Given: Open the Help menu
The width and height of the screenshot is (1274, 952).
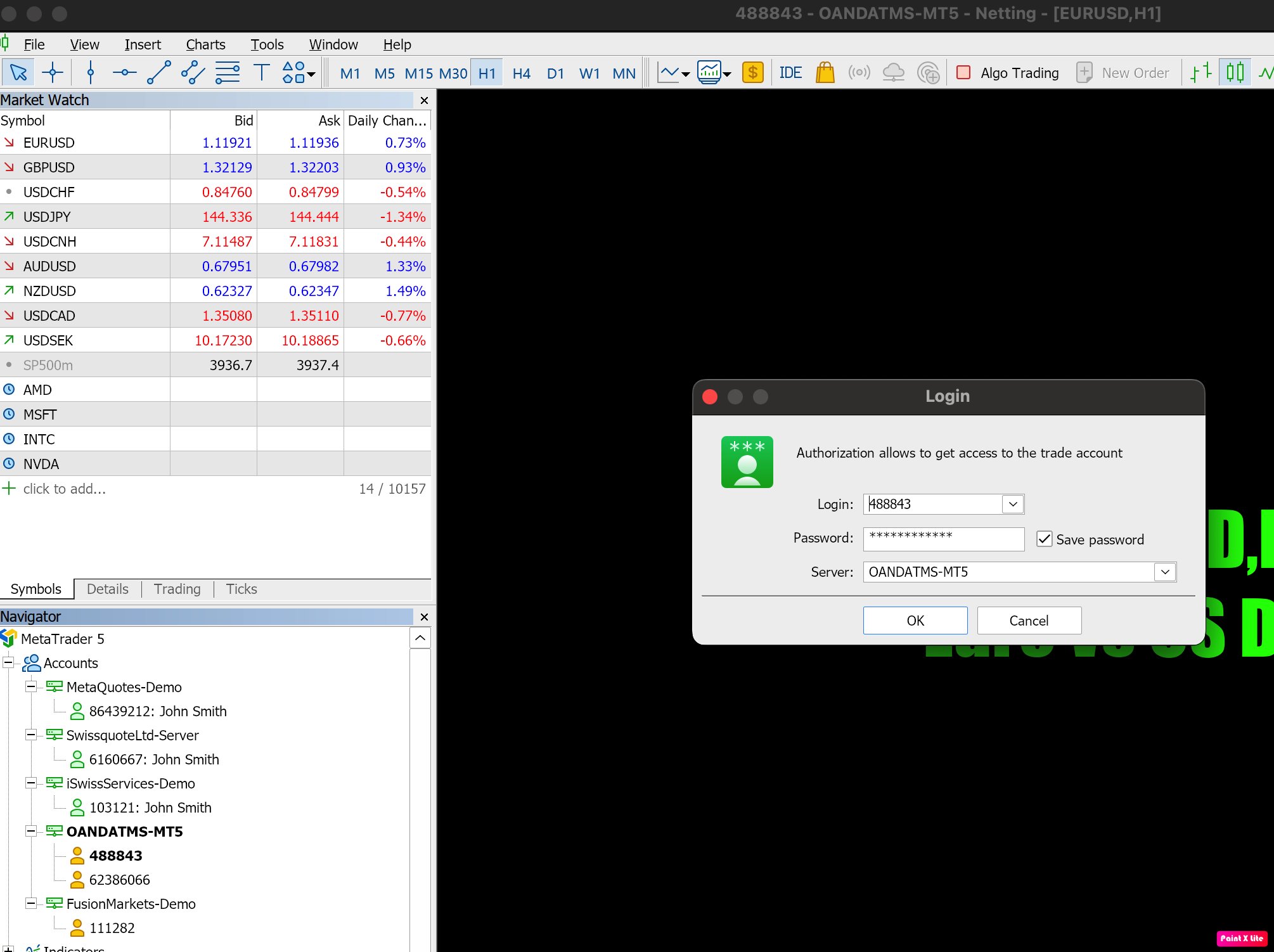Looking at the screenshot, I should (x=397, y=44).
